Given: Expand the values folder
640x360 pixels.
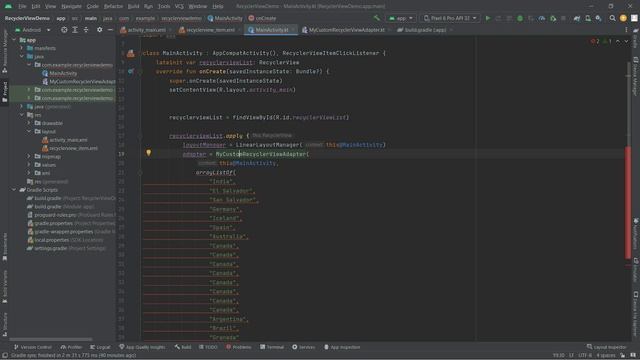Looking at the screenshot, I should tap(29, 165).
